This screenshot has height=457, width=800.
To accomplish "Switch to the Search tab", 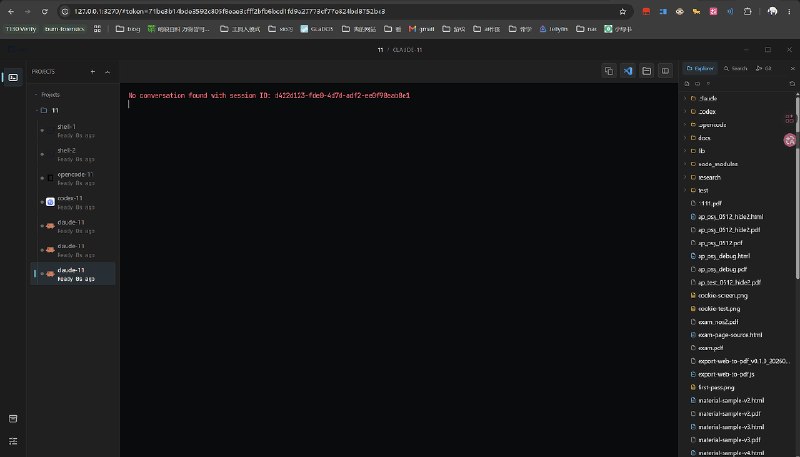I will point(735,68).
